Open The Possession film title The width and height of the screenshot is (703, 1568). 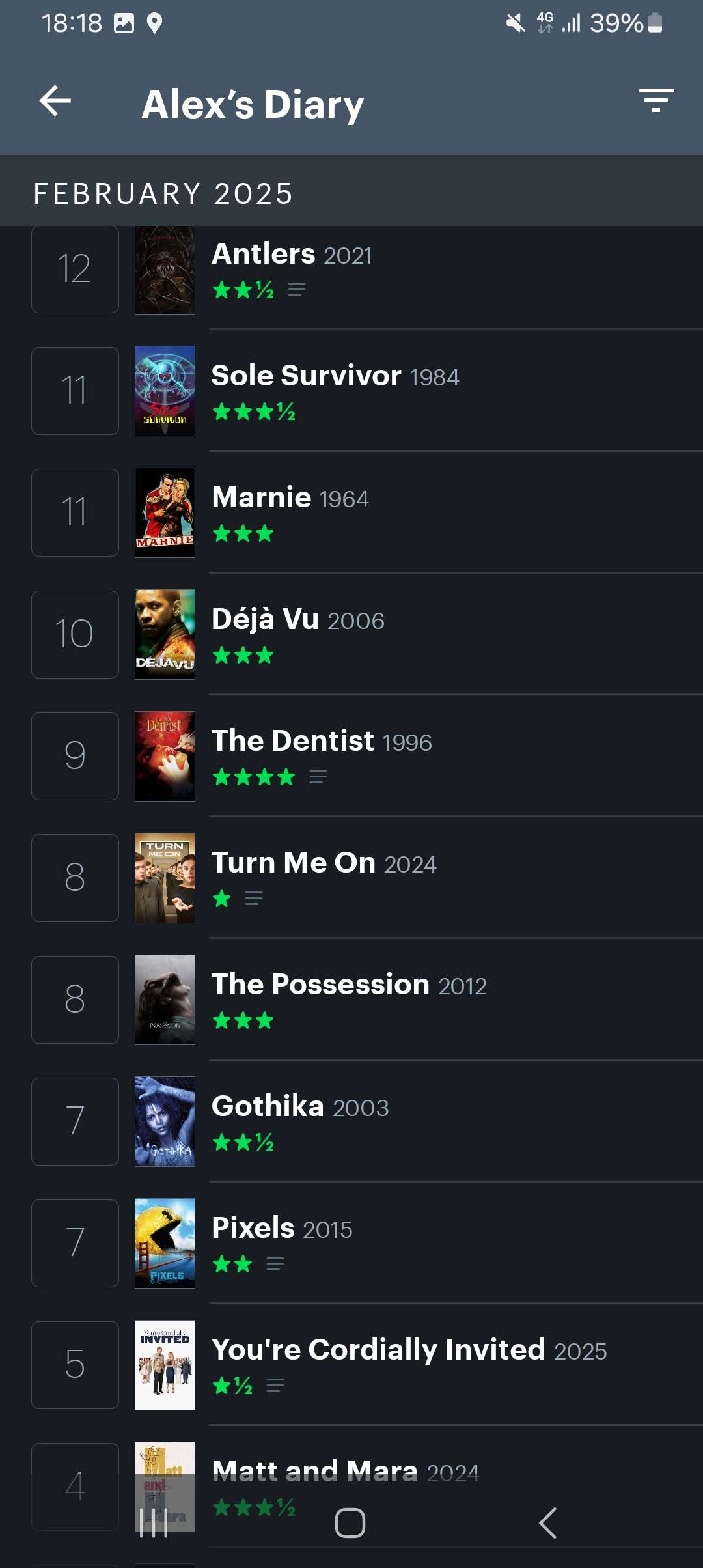(x=320, y=985)
